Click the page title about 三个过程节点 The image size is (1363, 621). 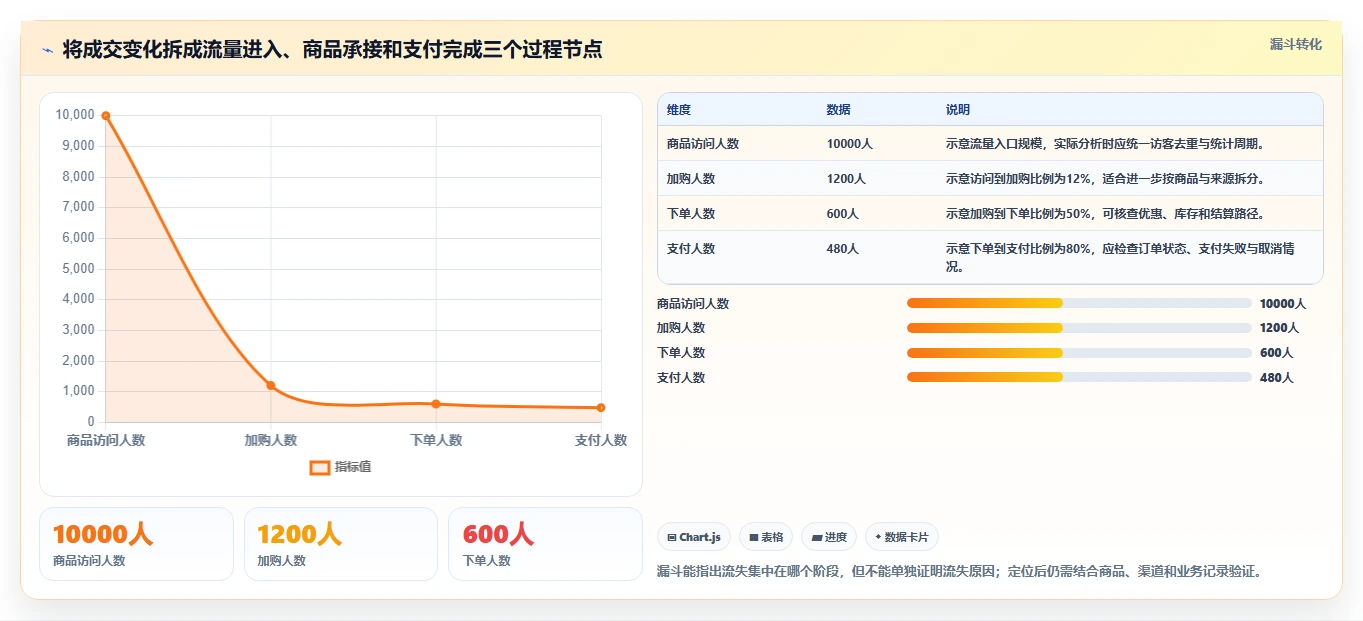click(x=332, y=49)
